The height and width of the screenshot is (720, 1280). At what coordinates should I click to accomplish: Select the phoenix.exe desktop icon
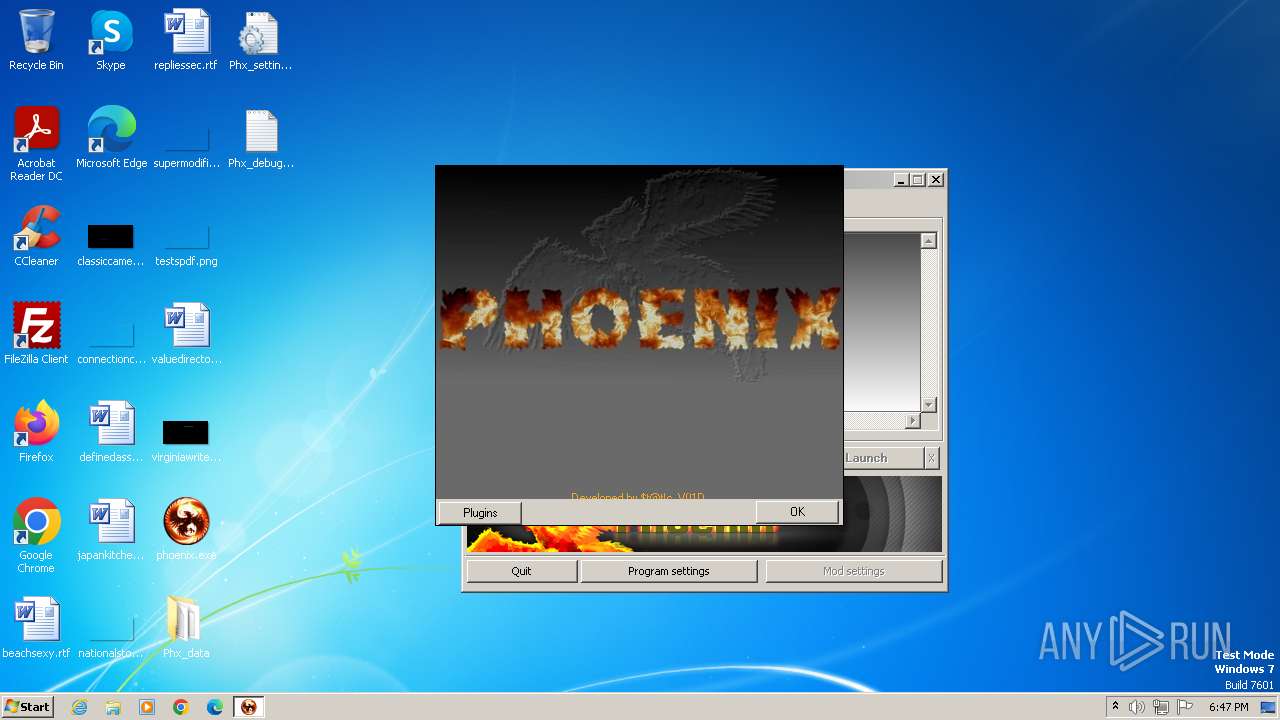186,530
